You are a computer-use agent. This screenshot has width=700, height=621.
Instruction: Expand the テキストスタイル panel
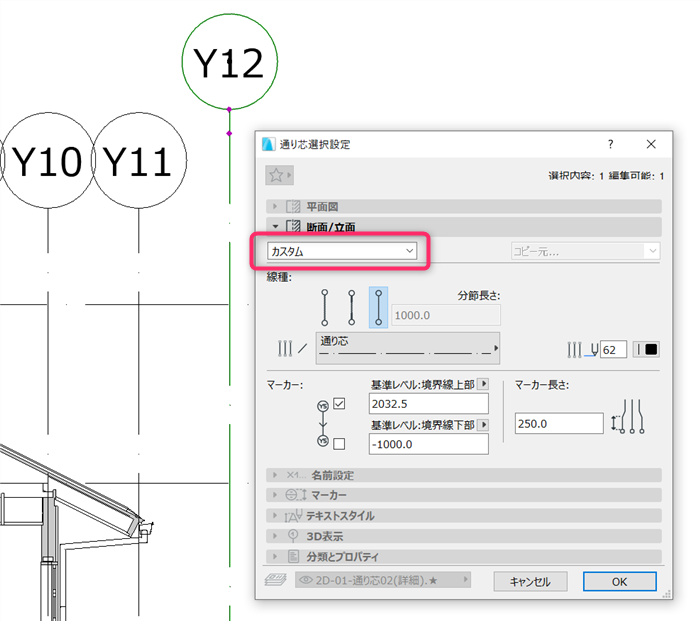pos(464,516)
